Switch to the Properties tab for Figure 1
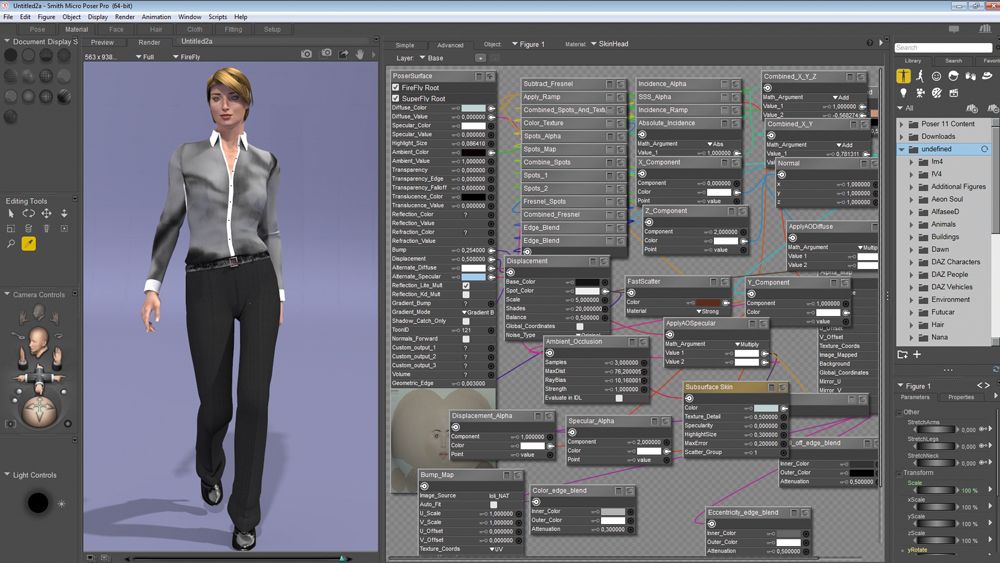 (960, 397)
